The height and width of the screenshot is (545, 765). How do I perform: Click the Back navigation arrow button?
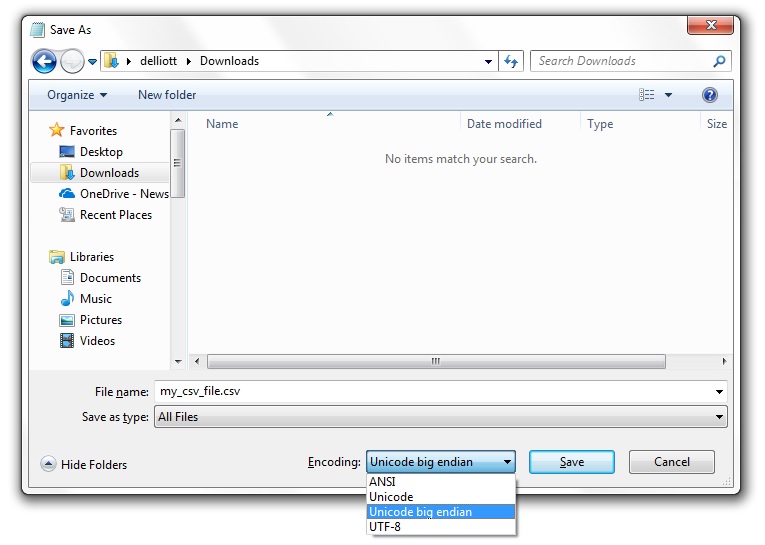44,61
